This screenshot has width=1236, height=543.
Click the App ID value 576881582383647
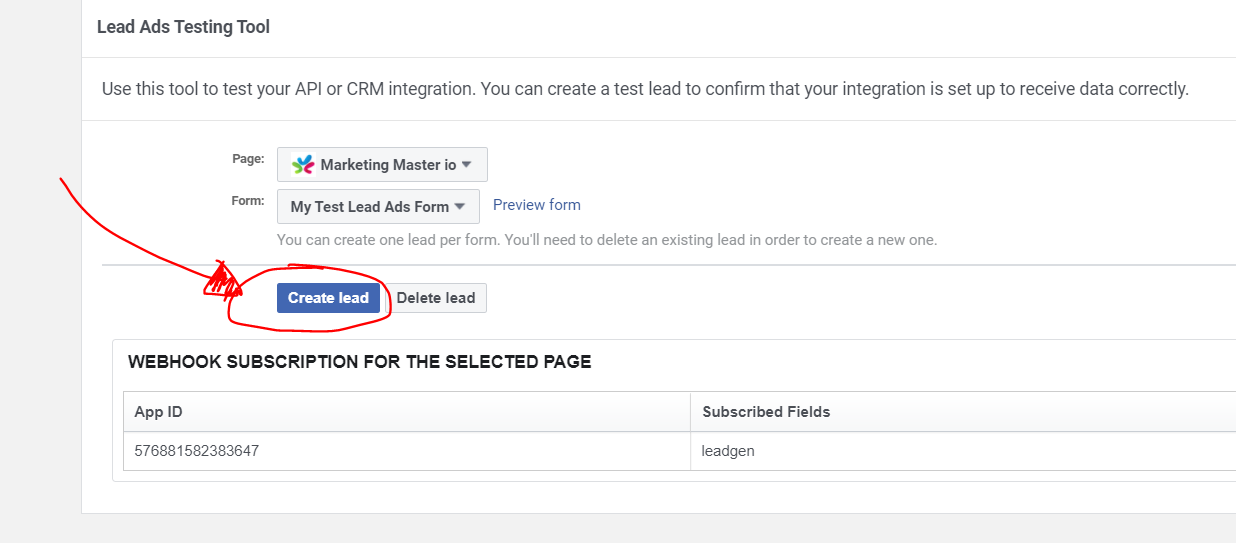(197, 451)
